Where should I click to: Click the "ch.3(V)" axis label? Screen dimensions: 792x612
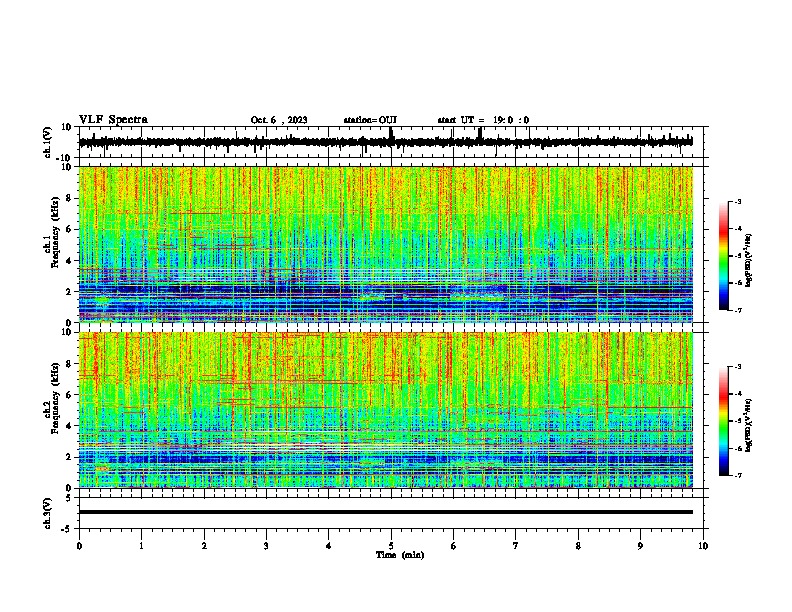click(48, 513)
